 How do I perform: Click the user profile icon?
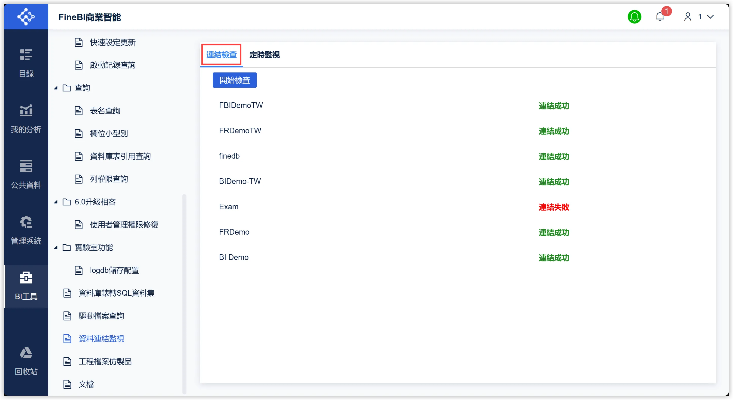[687, 17]
